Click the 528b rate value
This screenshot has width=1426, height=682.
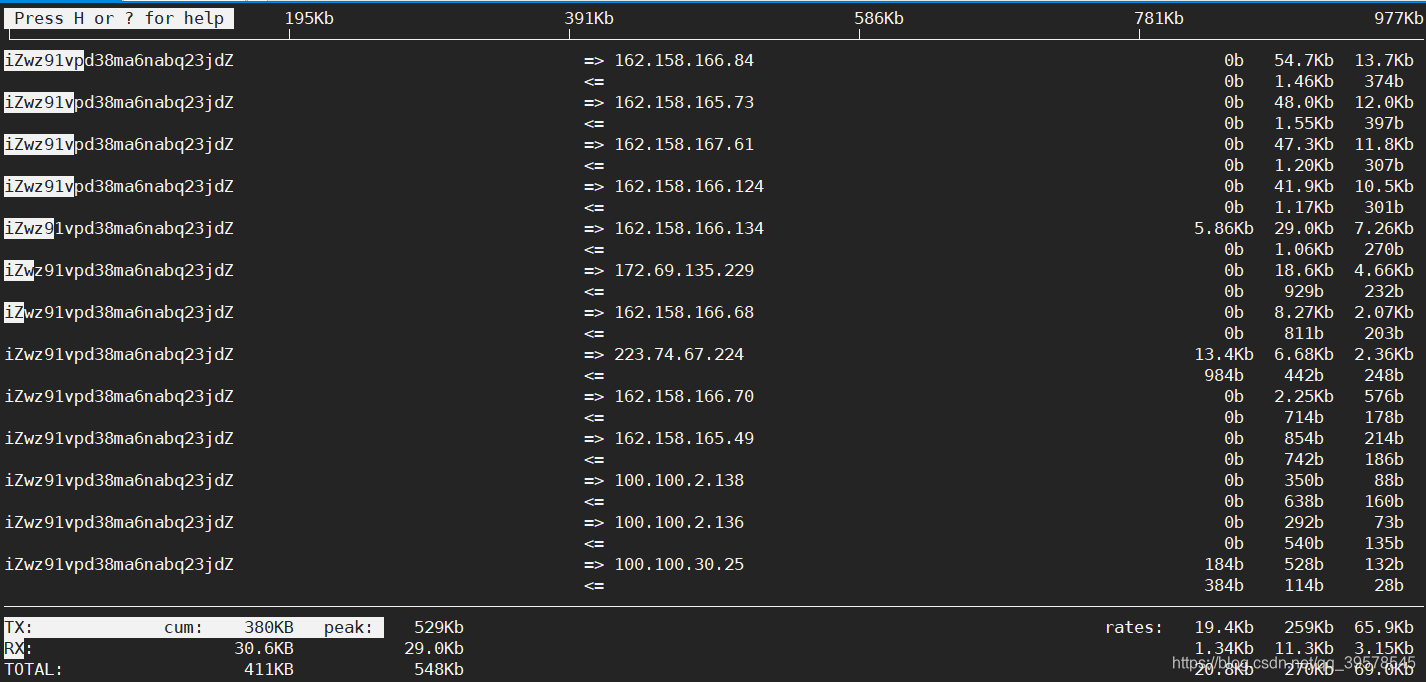[1304, 565]
